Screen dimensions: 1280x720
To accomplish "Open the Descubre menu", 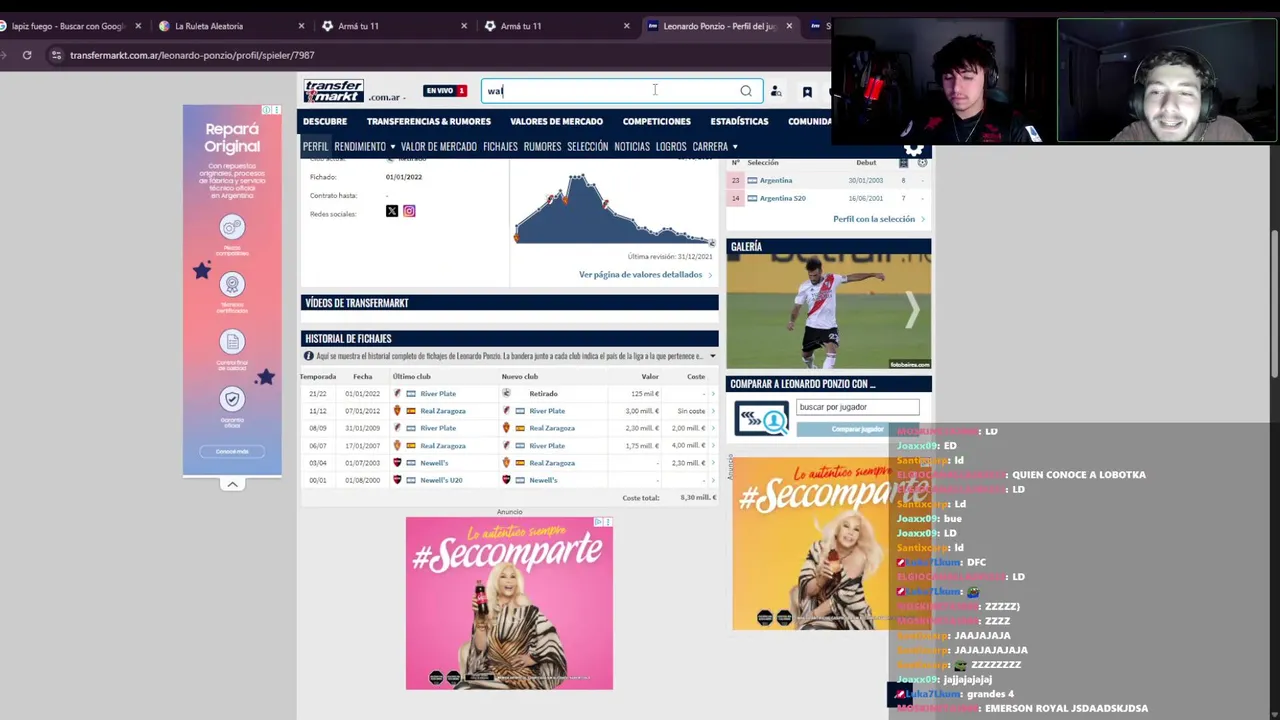I will click(325, 122).
